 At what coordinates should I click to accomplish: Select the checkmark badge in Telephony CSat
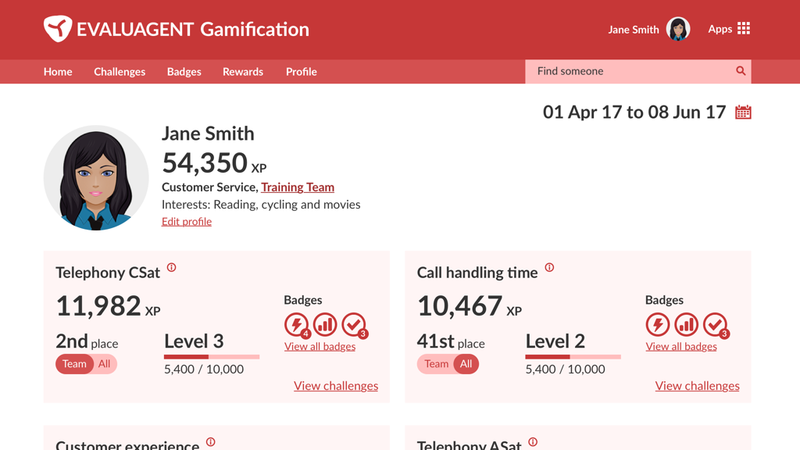pyautogui.click(x=354, y=324)
